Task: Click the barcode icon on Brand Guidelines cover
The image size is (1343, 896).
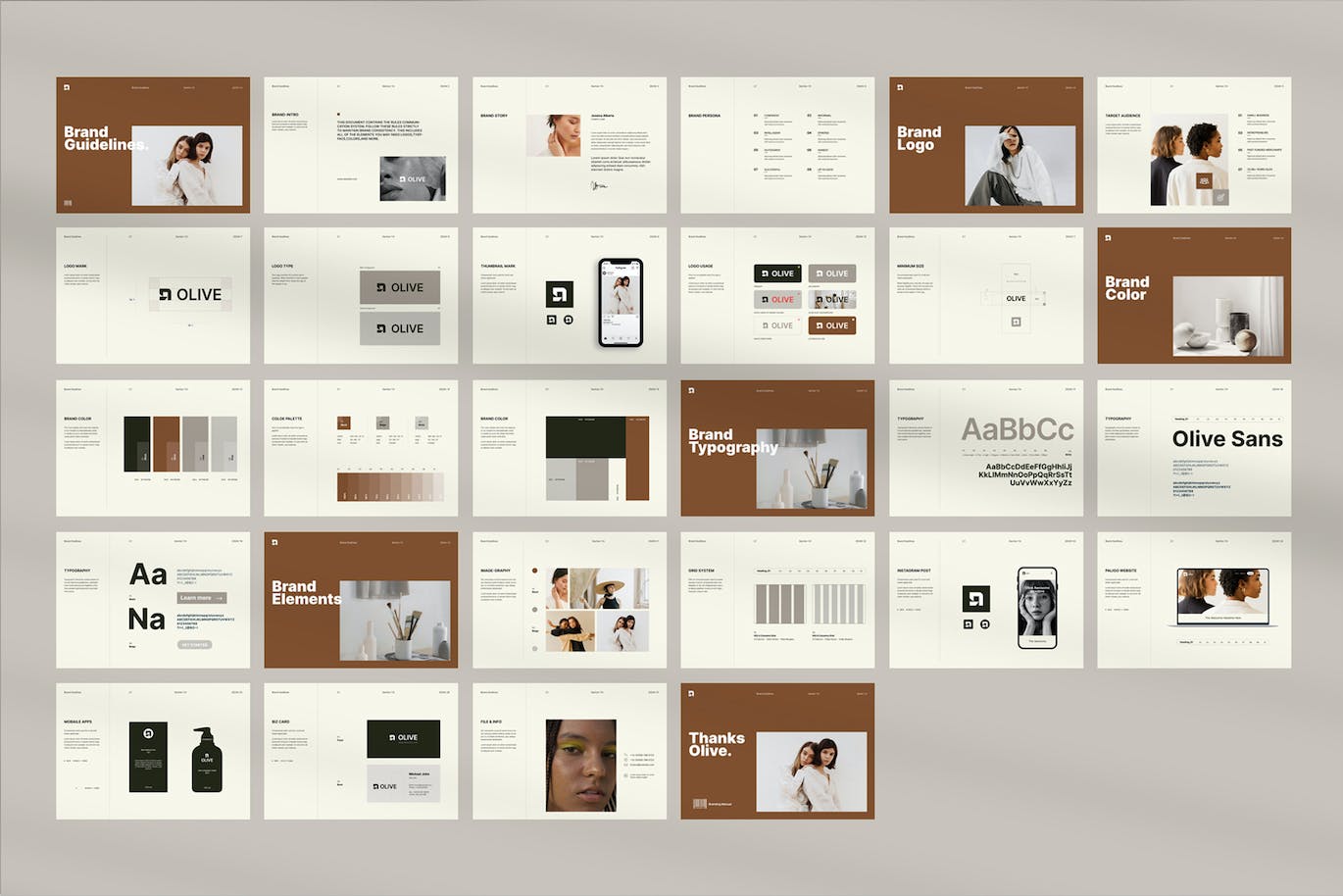Action: [68, 203]
